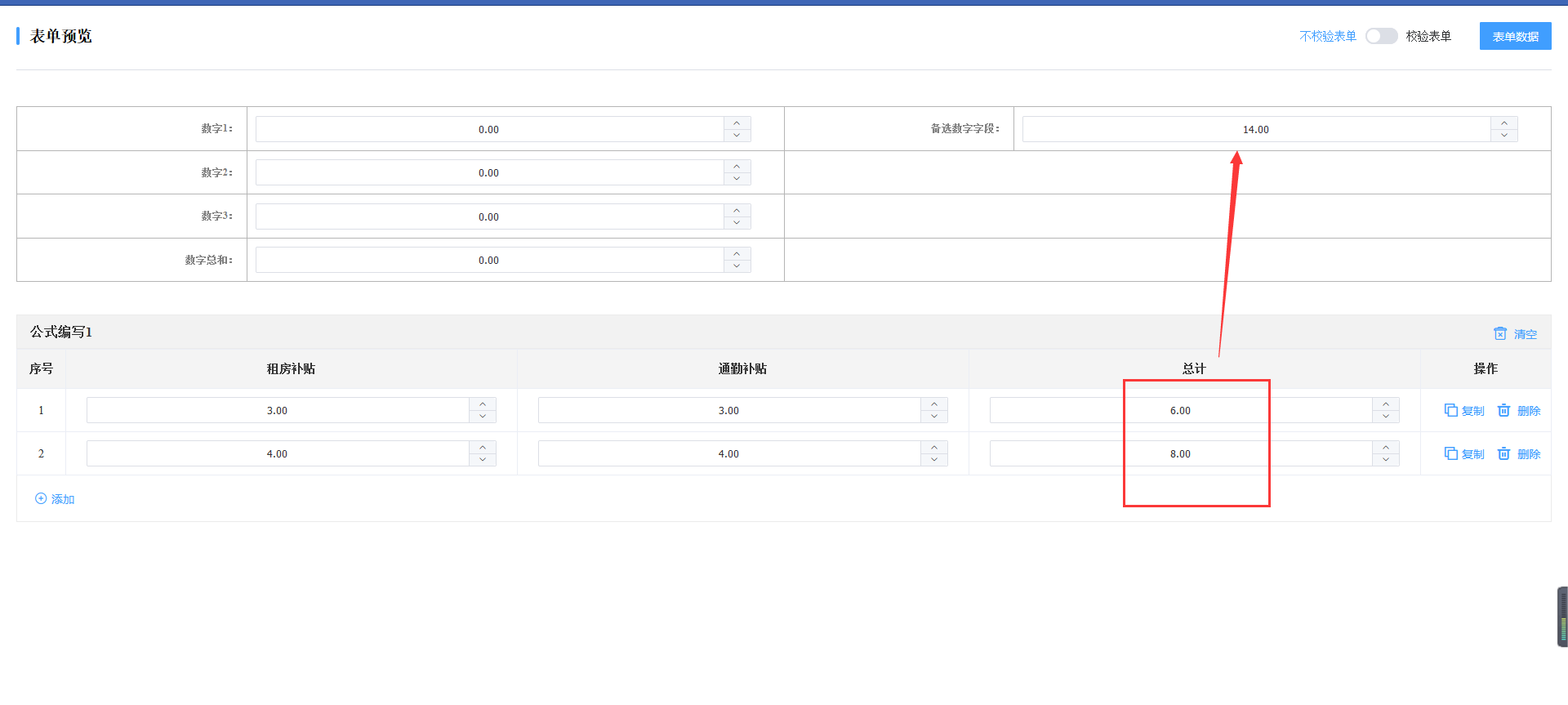Image resolution: width=1568 pixels, height=705 pixels.
Task: Click 删除 text in row 2
Action: pos(1529,454)
